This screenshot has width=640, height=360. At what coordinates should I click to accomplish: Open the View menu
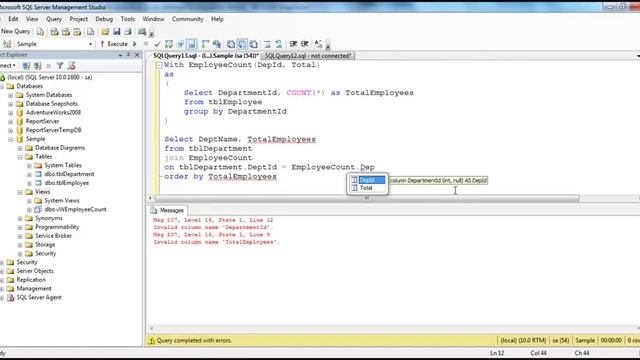[x=32, y=19]
